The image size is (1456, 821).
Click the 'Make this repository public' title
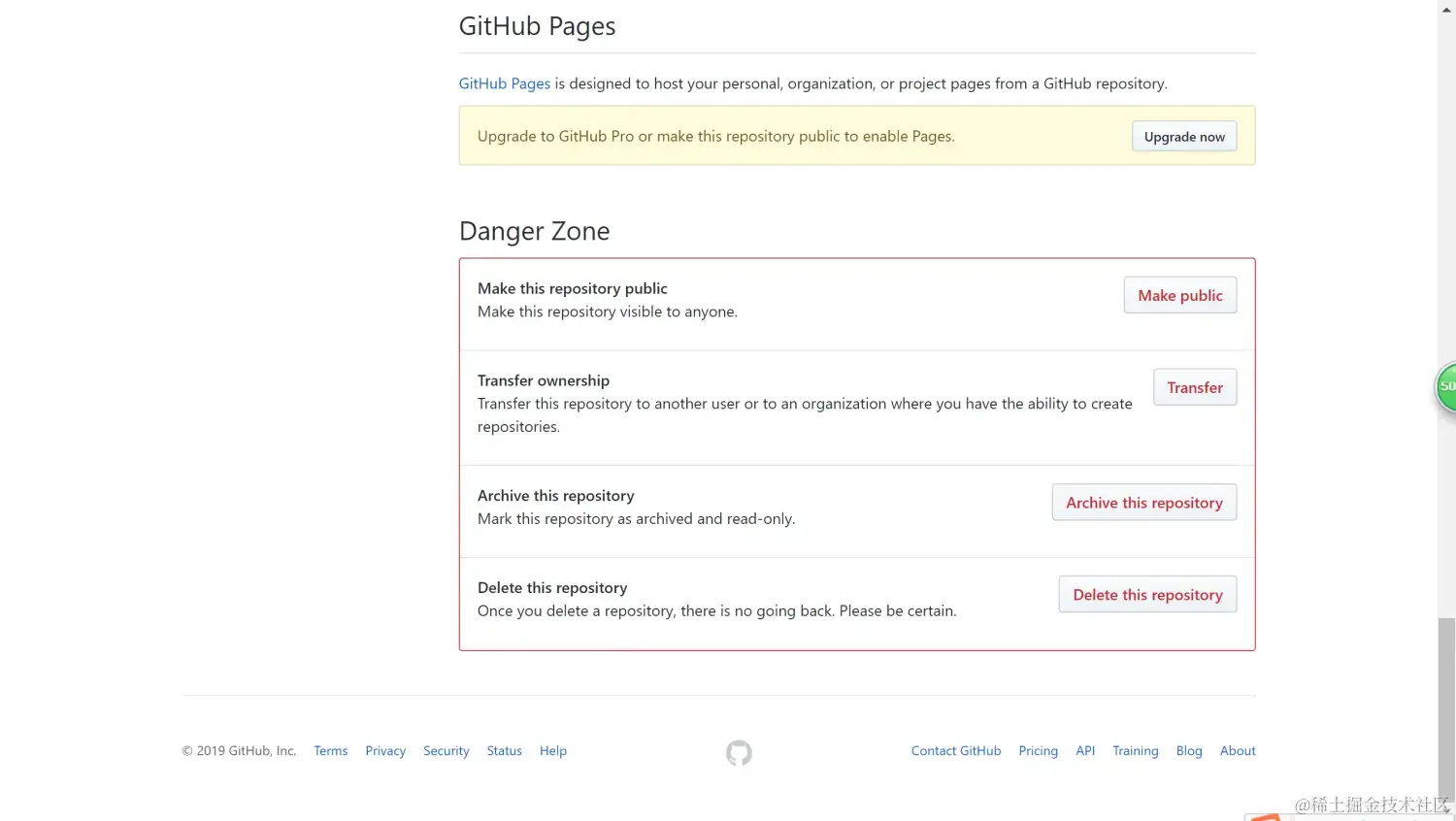573,288
